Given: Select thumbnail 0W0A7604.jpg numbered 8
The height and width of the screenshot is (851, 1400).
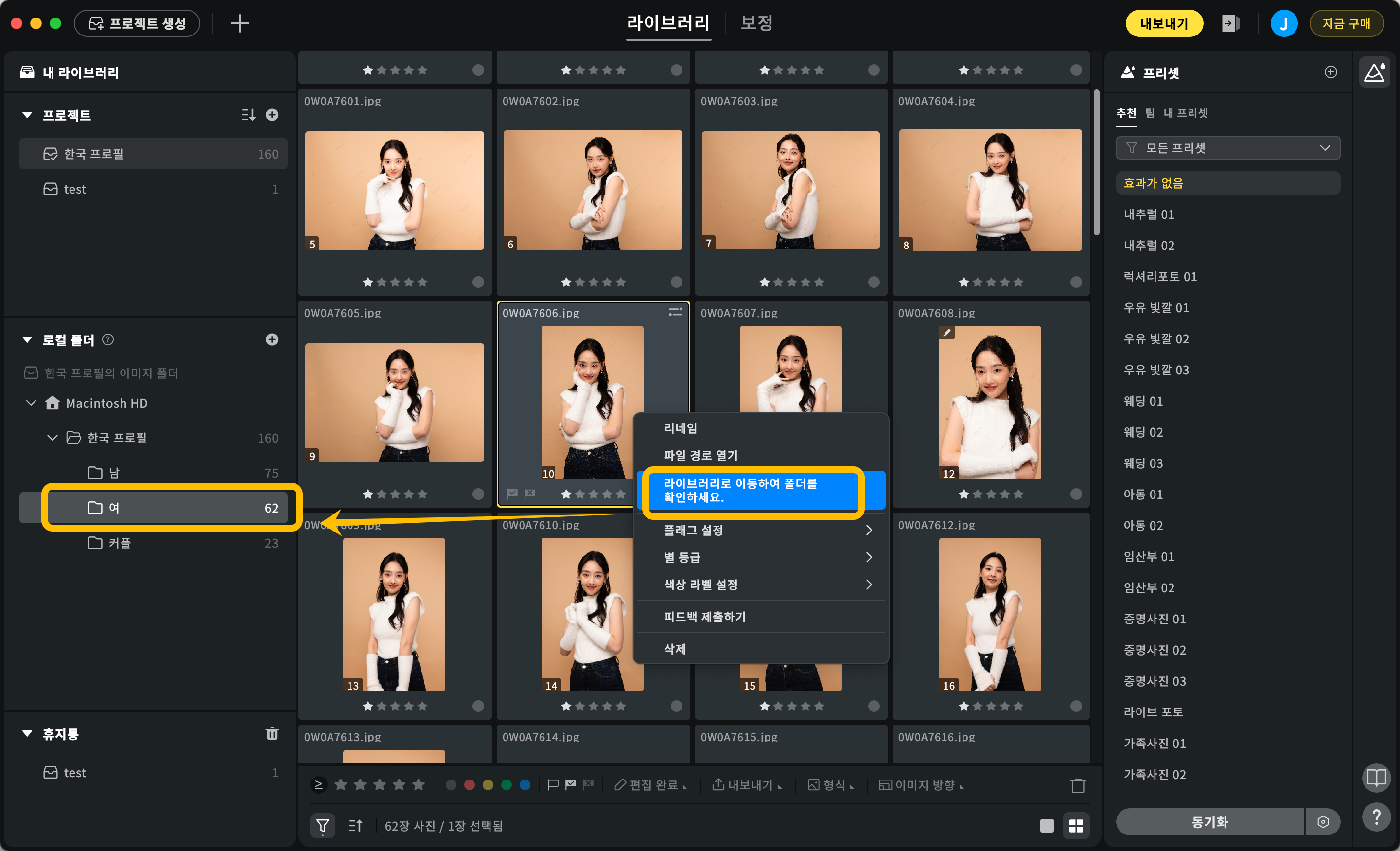Looking at the screenshot, I should point(990,191).
